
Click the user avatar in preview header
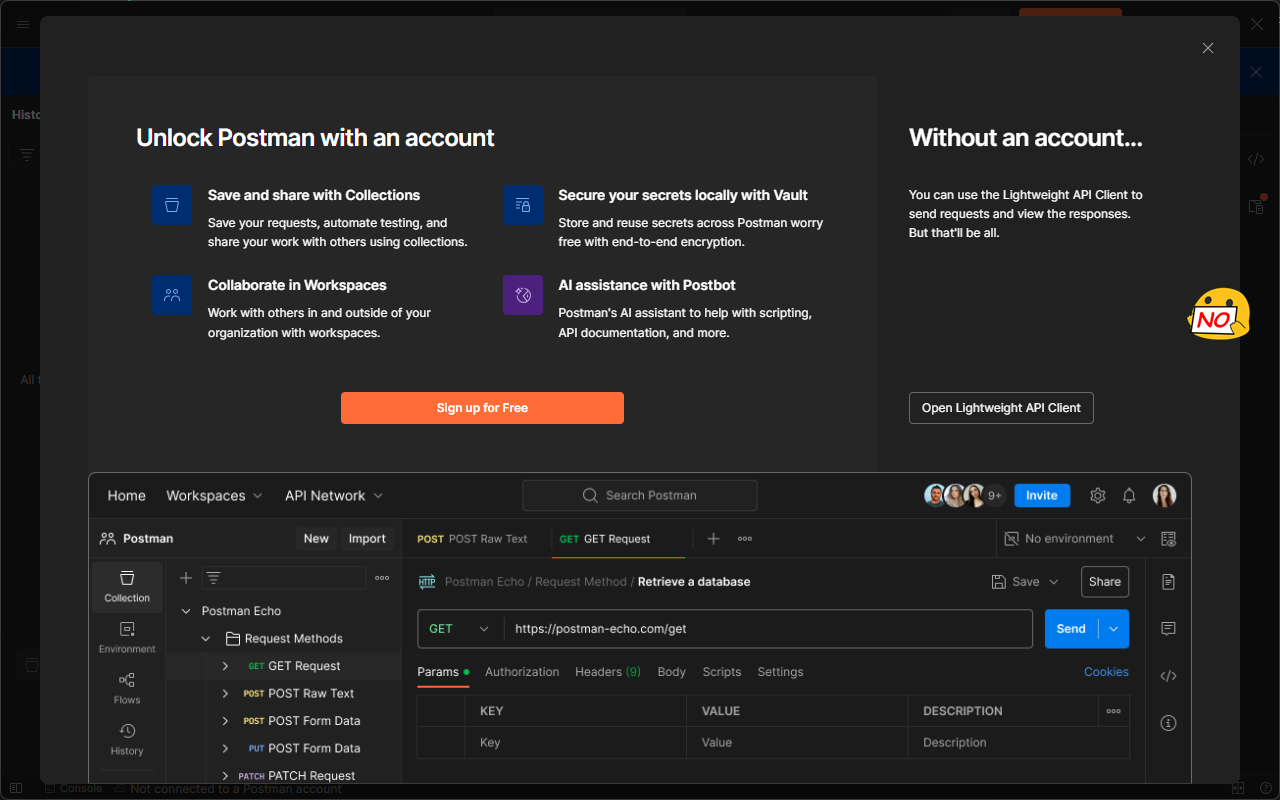[x=1164, y=495]
